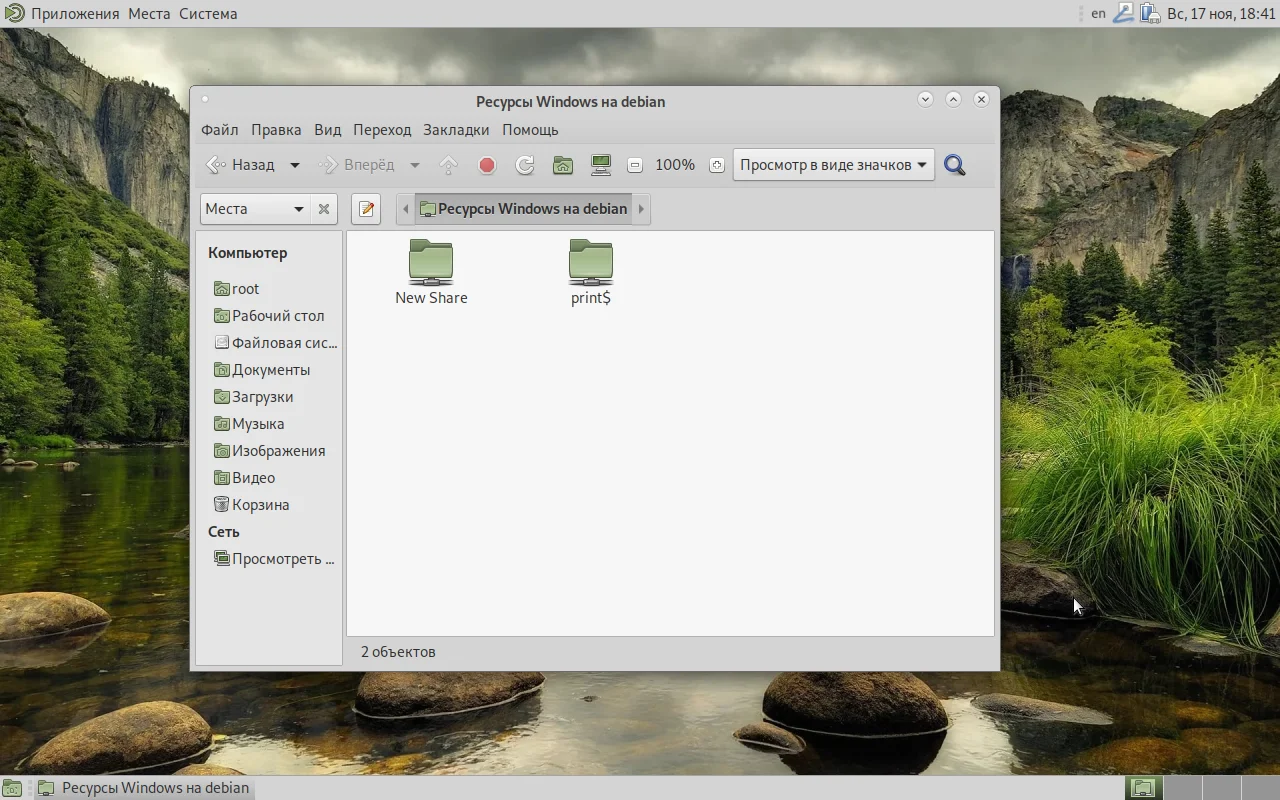Click the Search magnifier icon

[x=955, y=165]
